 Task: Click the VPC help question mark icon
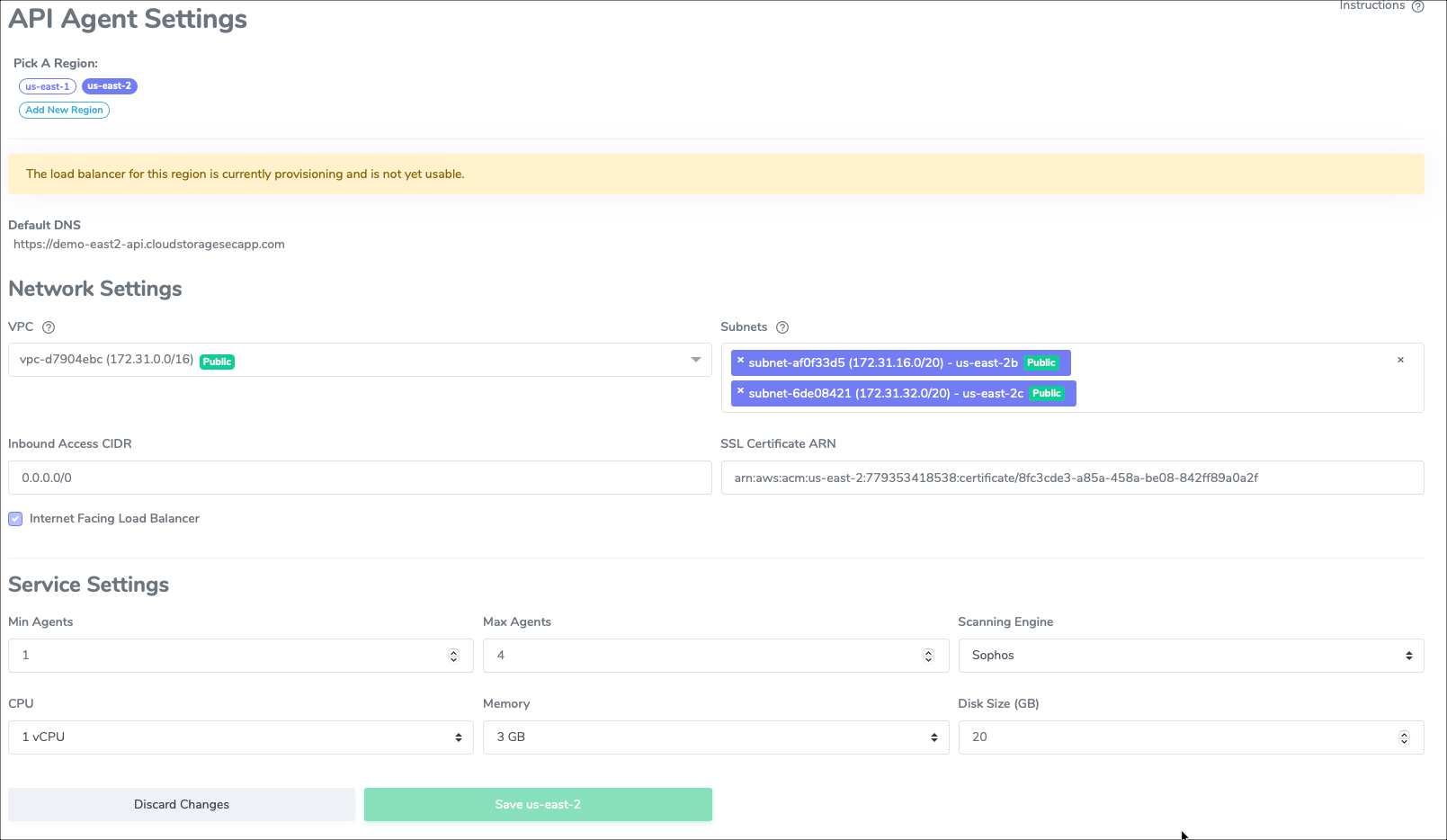click(x=49, y=327)
